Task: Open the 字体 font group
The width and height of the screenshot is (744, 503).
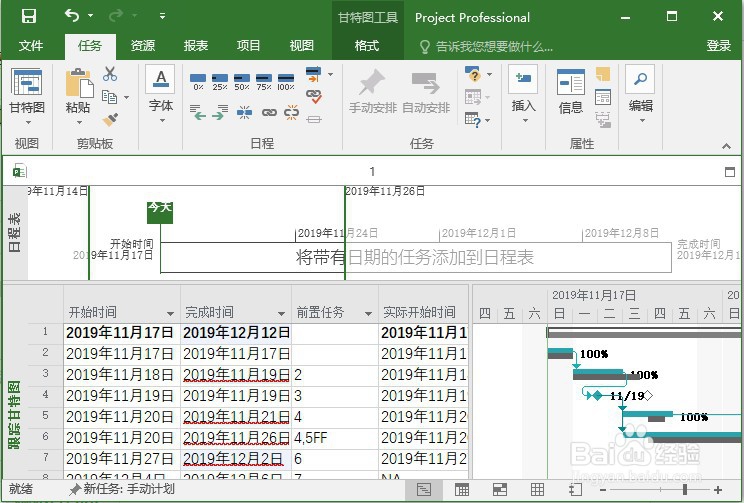Action: pos(161,95)
